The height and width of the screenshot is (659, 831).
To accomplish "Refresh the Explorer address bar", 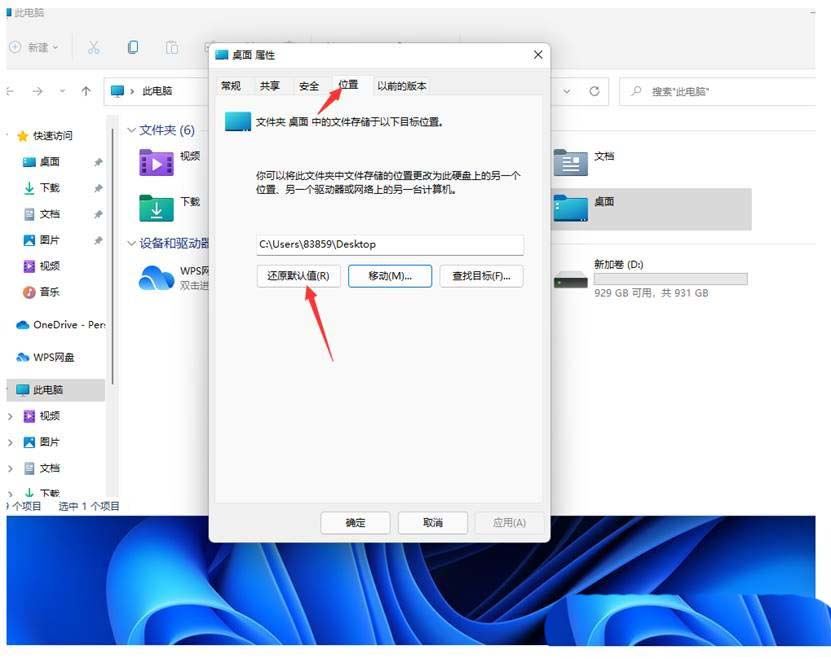I will click(x=594, y=91).
